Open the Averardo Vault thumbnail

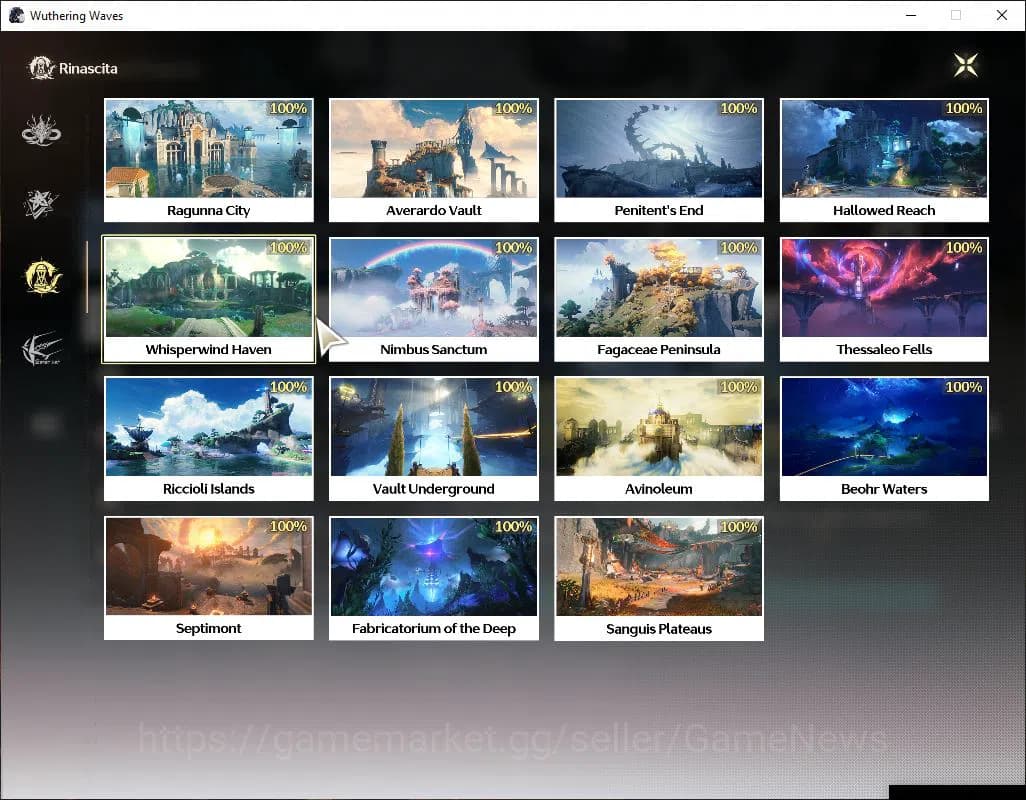pos(434,148)
